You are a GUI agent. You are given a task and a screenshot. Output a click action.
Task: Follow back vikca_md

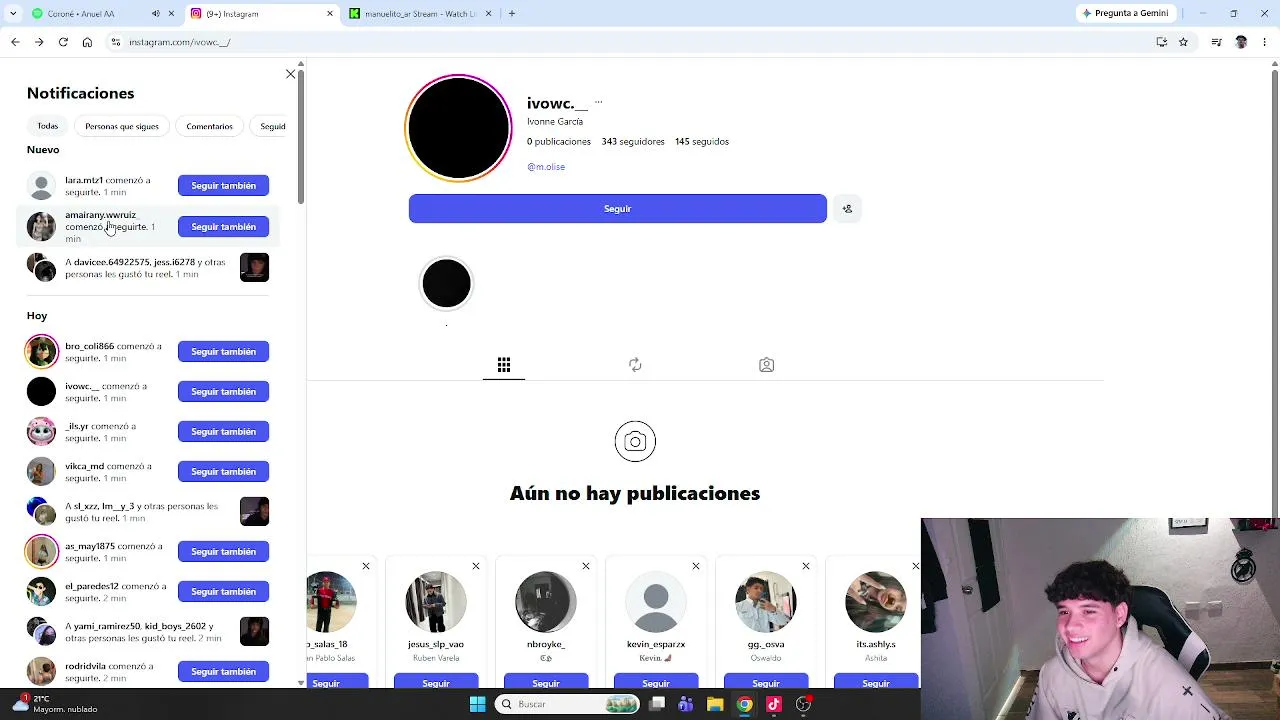coord(223,472)
